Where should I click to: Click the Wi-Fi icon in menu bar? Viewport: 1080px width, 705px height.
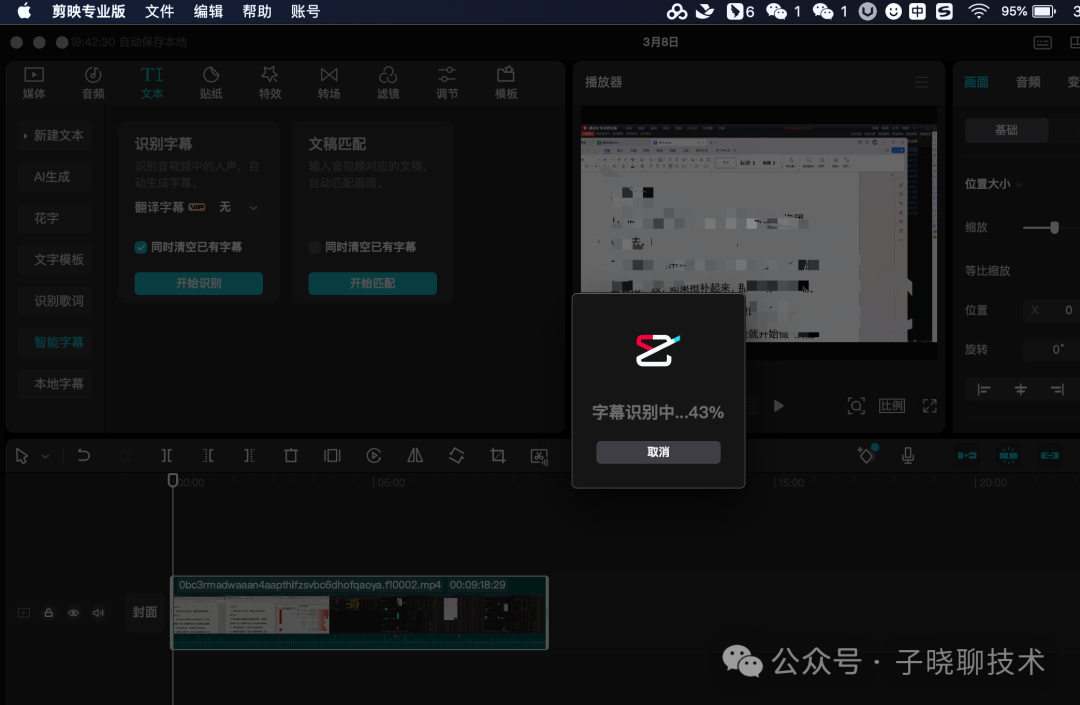point(978,11)
